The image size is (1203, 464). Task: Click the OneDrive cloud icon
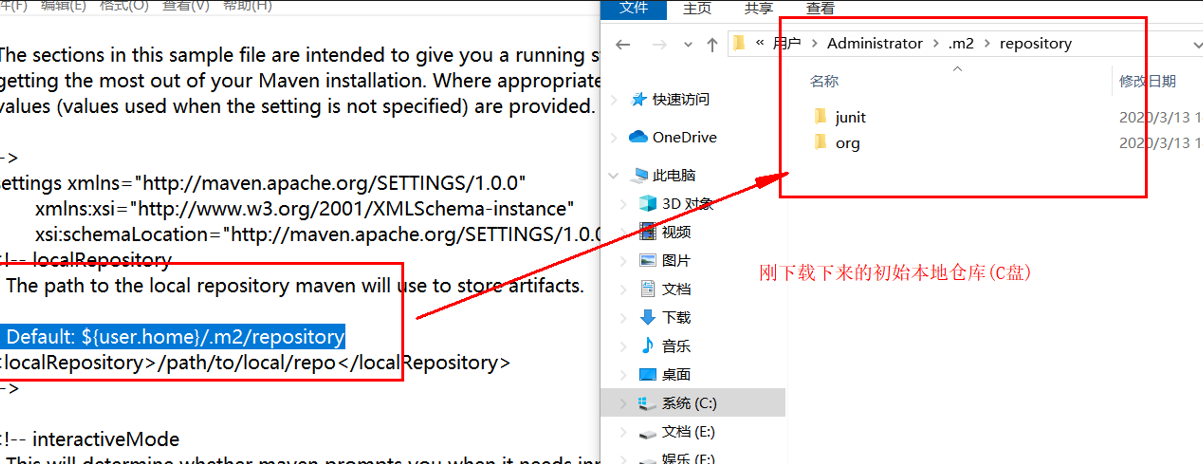[638, 137]
